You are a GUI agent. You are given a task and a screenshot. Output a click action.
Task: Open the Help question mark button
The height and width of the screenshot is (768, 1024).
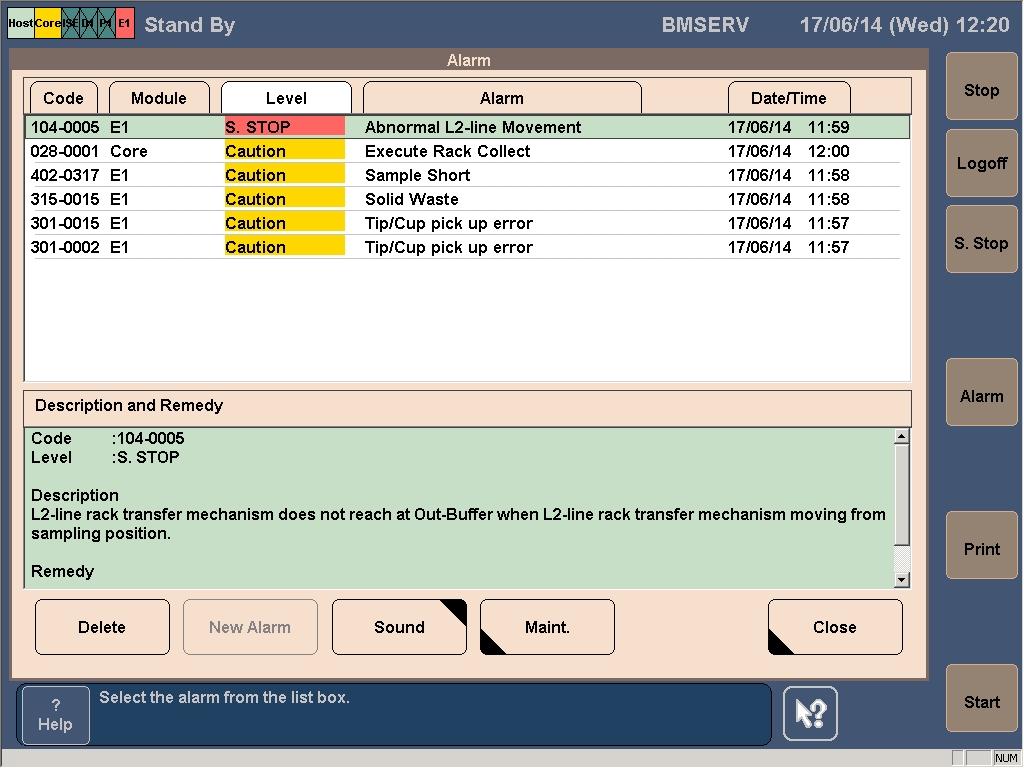point(56,715)
